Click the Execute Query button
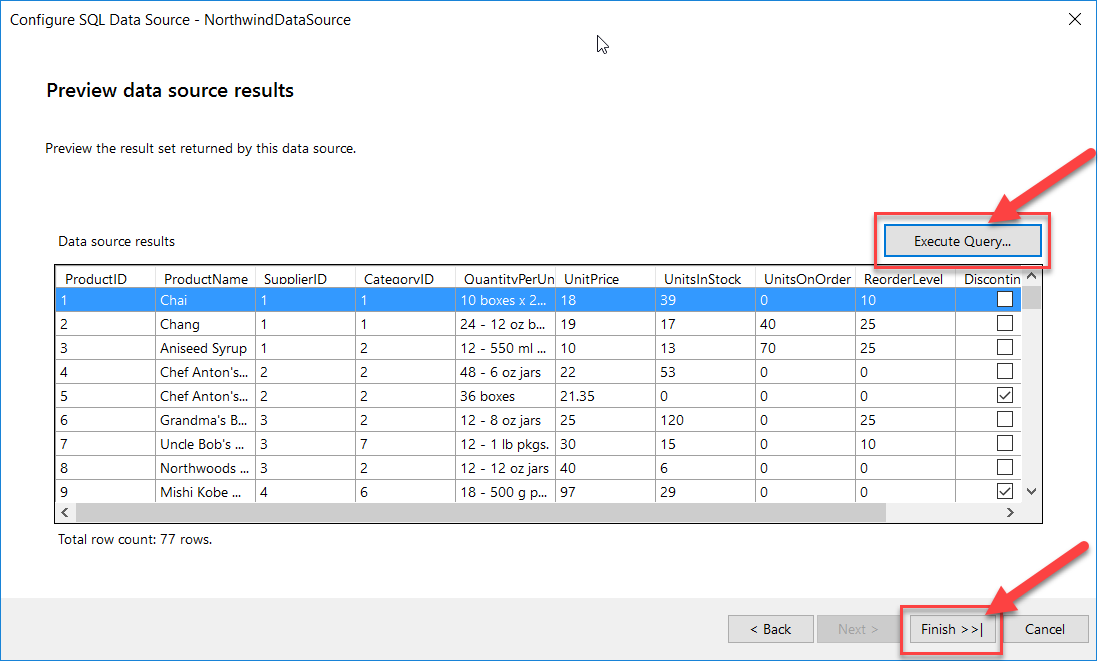 961,240
